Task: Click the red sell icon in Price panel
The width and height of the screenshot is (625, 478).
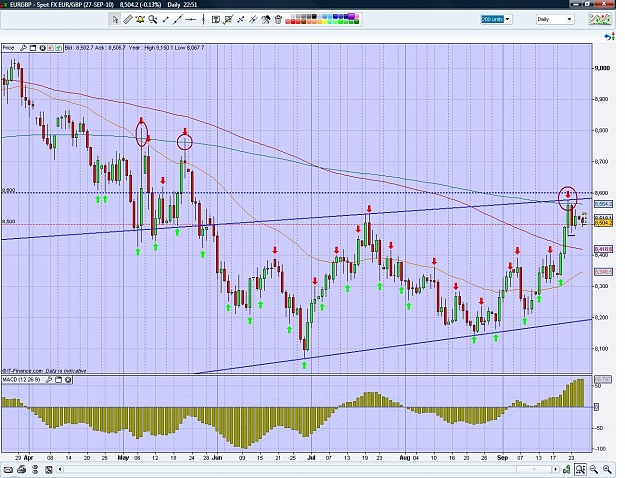Action: point(51,48)
